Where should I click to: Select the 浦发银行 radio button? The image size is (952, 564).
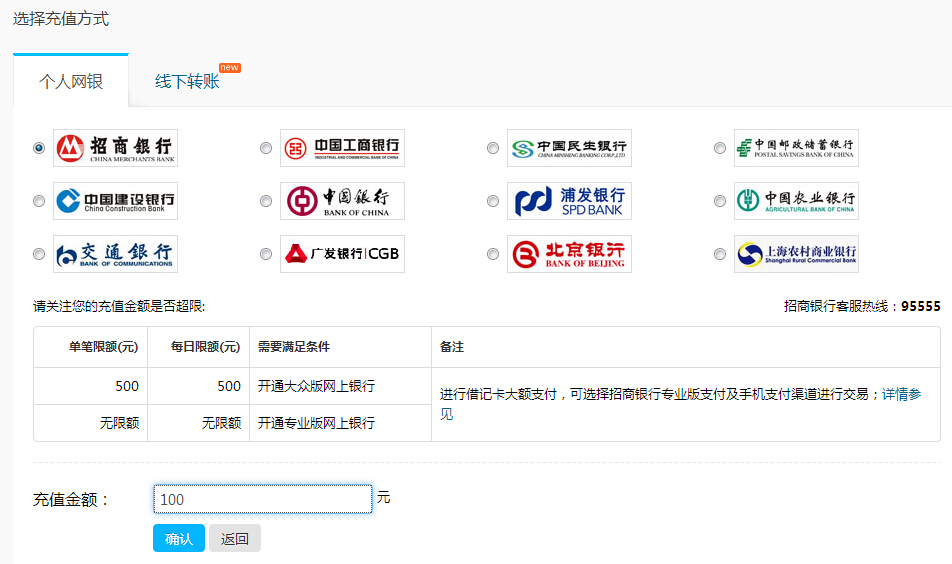click(493, 201)
